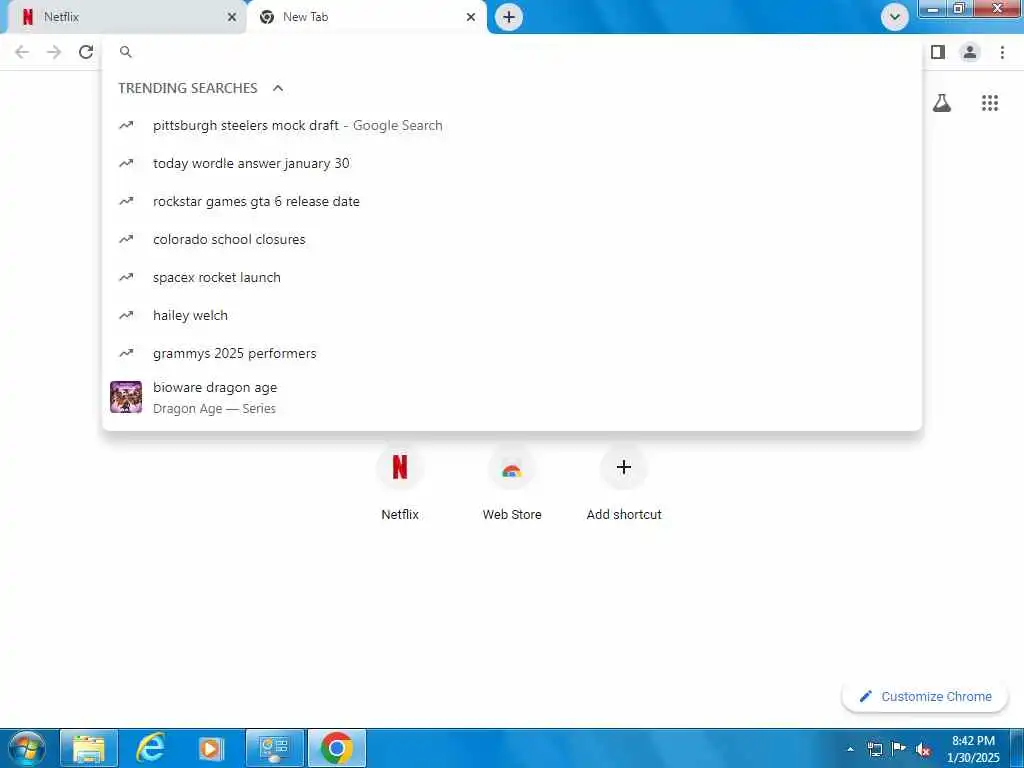The image size is (1024, 768).
Task: Close the New Tab tab
Action: coord(471,17)
